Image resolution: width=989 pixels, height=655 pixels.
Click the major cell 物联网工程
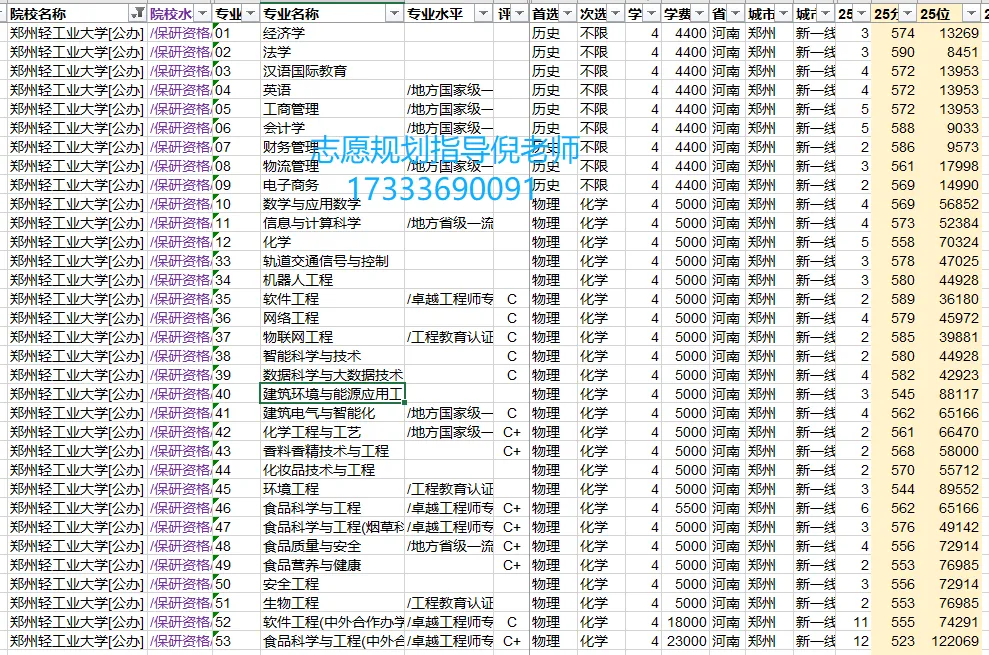coord(332,337)
